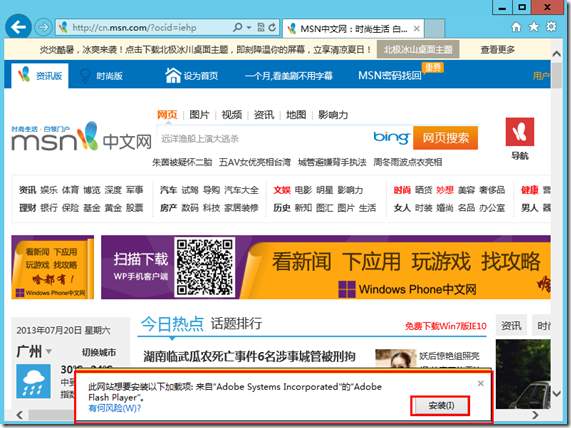Open the 有何风险(W)? link
Image resolution: width=571 pixels, height=428 pixels.
tap(114, 408)
